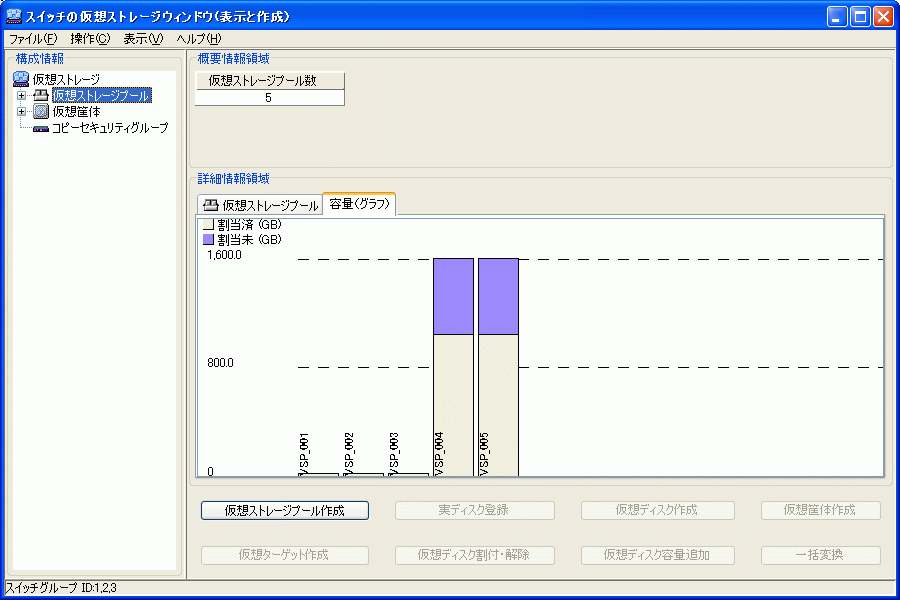Click the VSP_001 bar in the graph
This screenshot has width=900, height=600.
pyautogui.click(x=319, y=474)
